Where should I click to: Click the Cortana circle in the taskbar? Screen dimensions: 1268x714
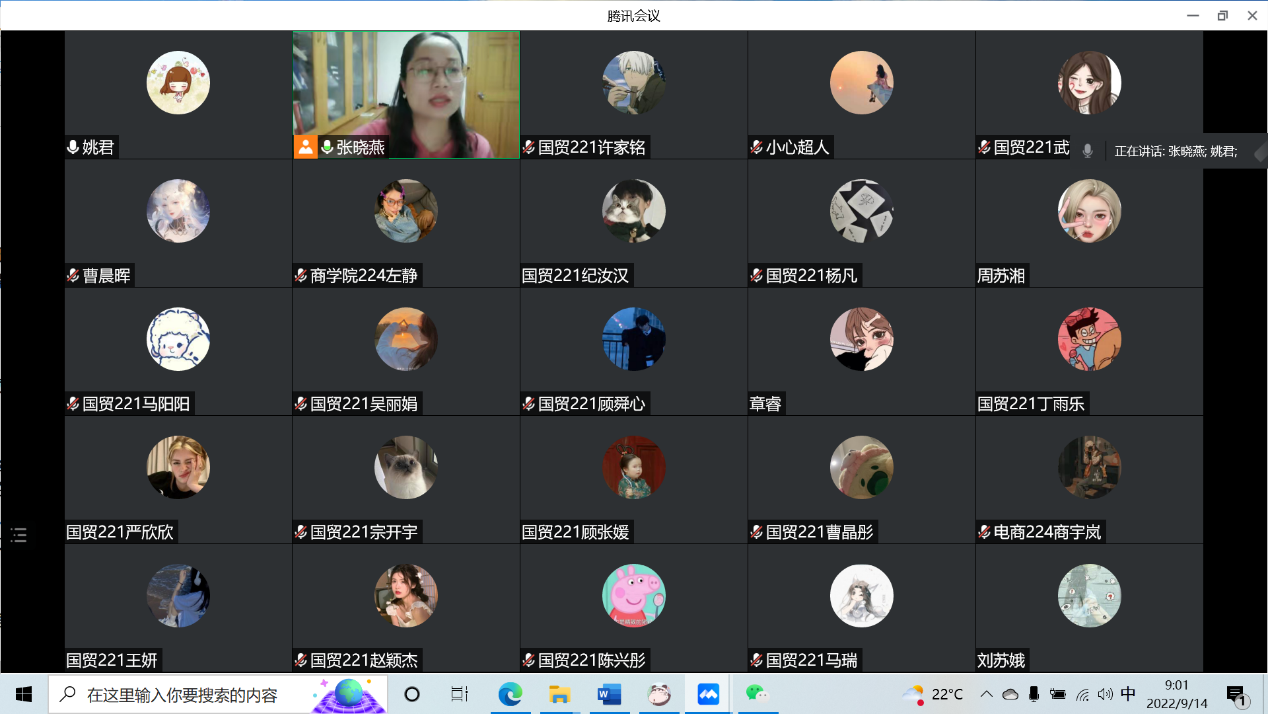coord(412,694)
